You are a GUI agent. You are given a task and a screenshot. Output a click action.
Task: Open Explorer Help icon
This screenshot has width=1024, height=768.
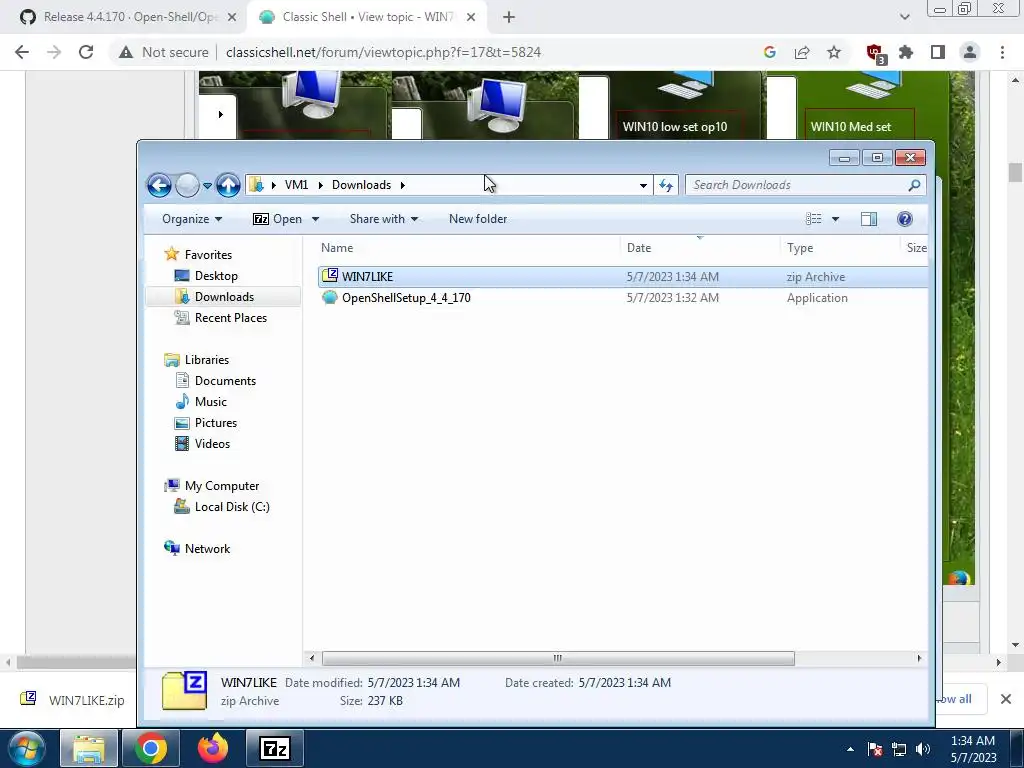[904, 219]
